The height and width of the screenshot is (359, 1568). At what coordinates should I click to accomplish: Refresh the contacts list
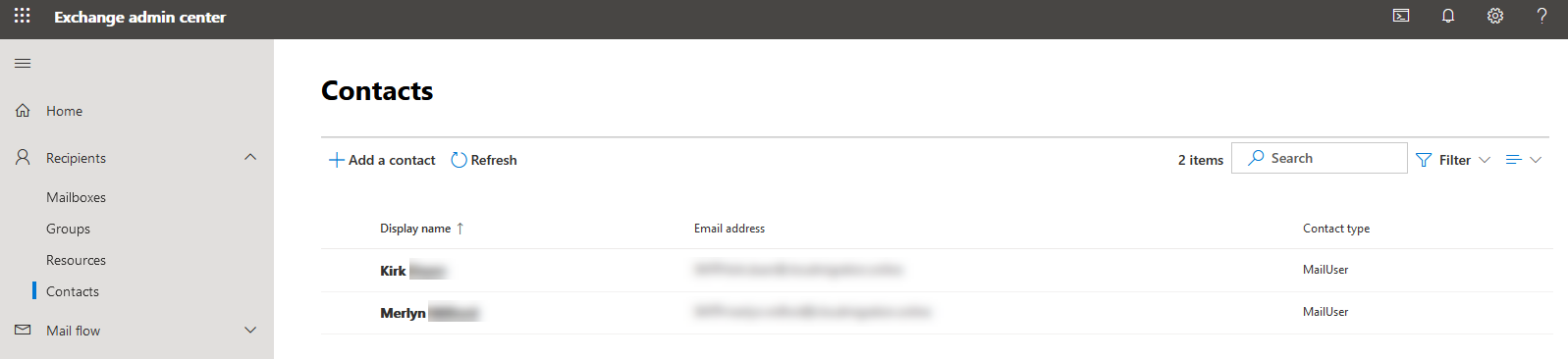pos(484,160)
